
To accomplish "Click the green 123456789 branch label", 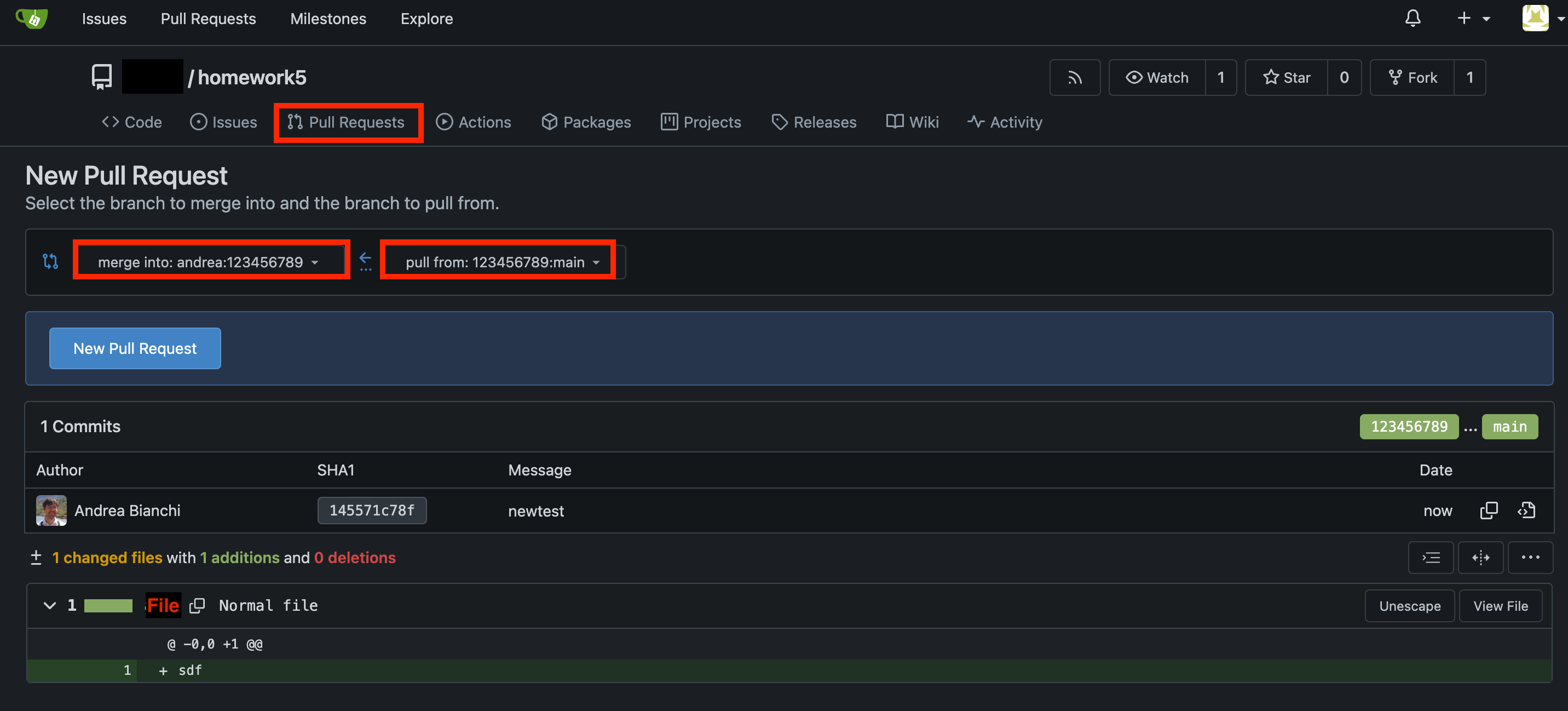I will pyautogui.click(x=1409, y=427).
